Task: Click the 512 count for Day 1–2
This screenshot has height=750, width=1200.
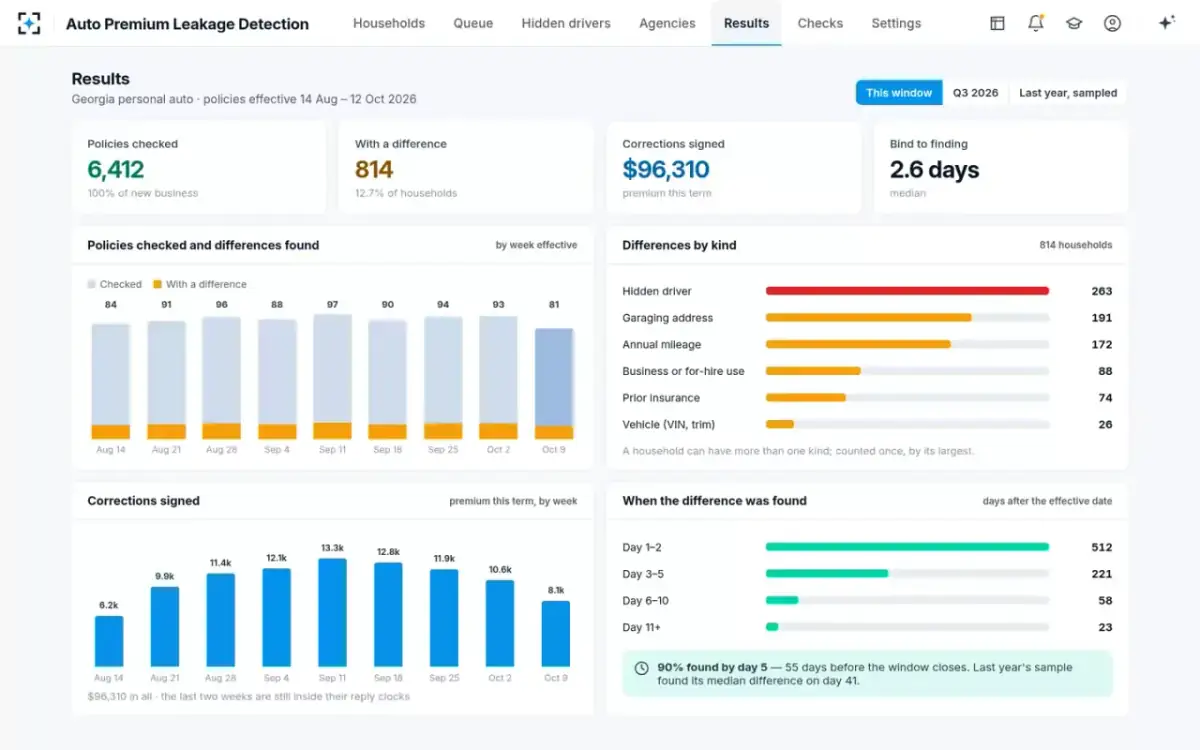Action: point(1101,547)
